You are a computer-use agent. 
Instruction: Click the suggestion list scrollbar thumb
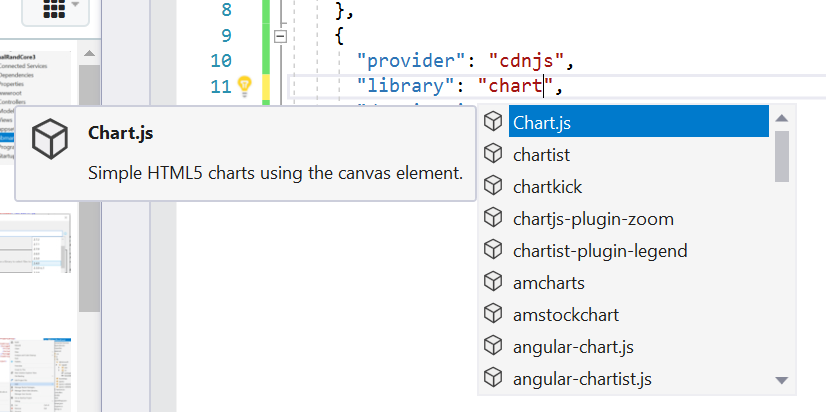pos(782,156)
